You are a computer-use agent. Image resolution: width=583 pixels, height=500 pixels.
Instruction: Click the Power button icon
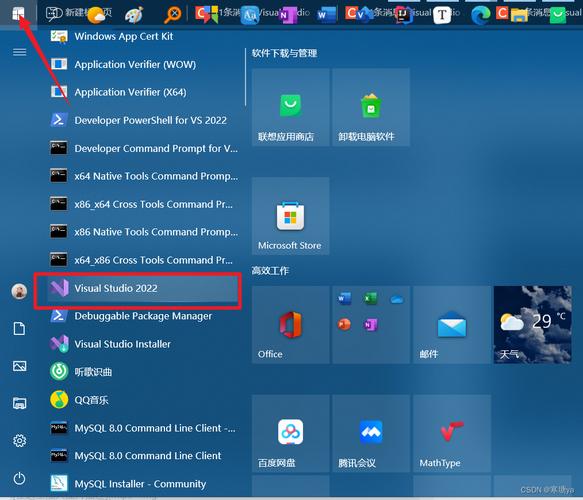(x=19, y=478)
